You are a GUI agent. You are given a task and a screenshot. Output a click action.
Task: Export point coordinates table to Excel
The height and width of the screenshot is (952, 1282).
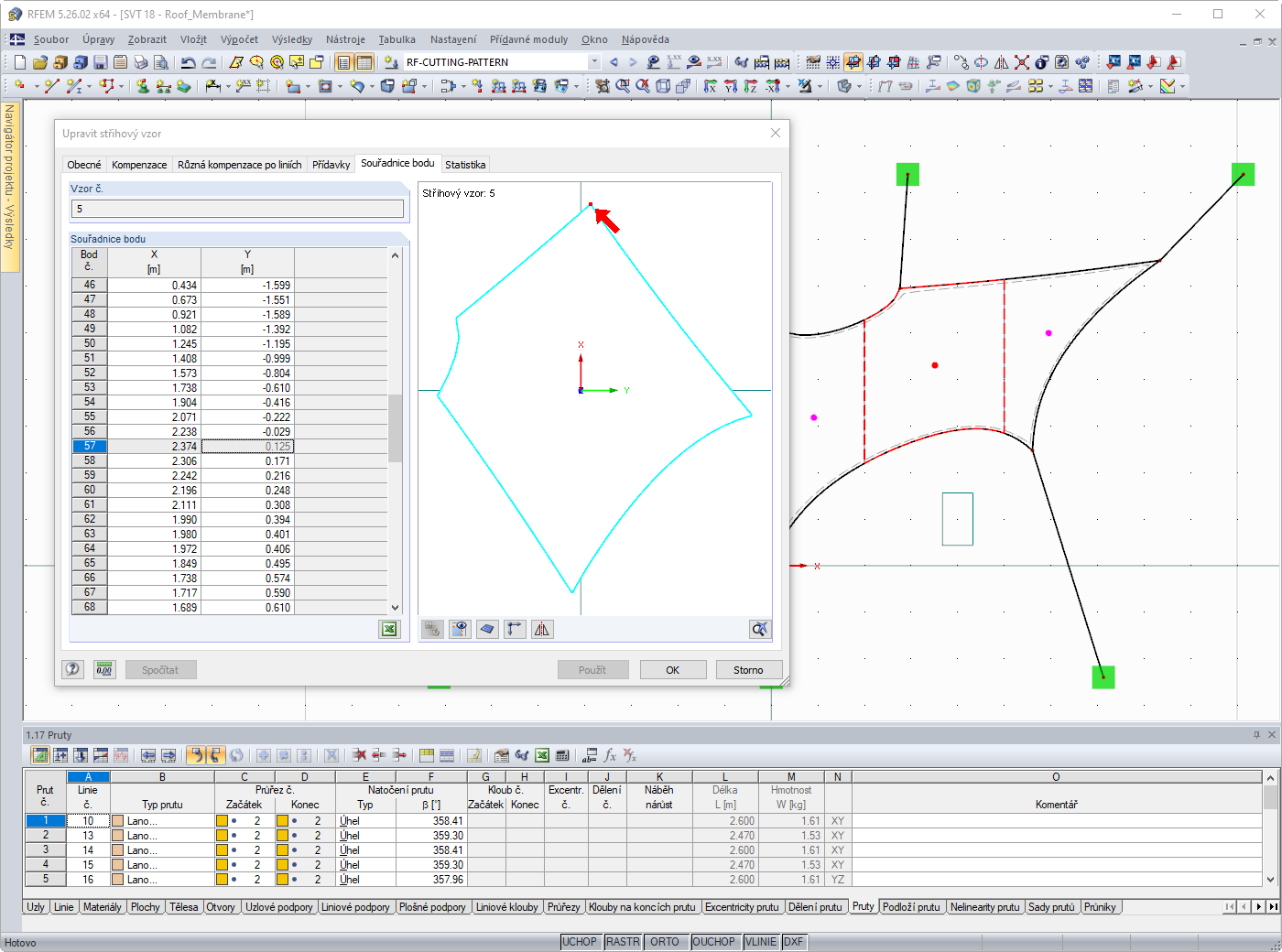(388, 629)
